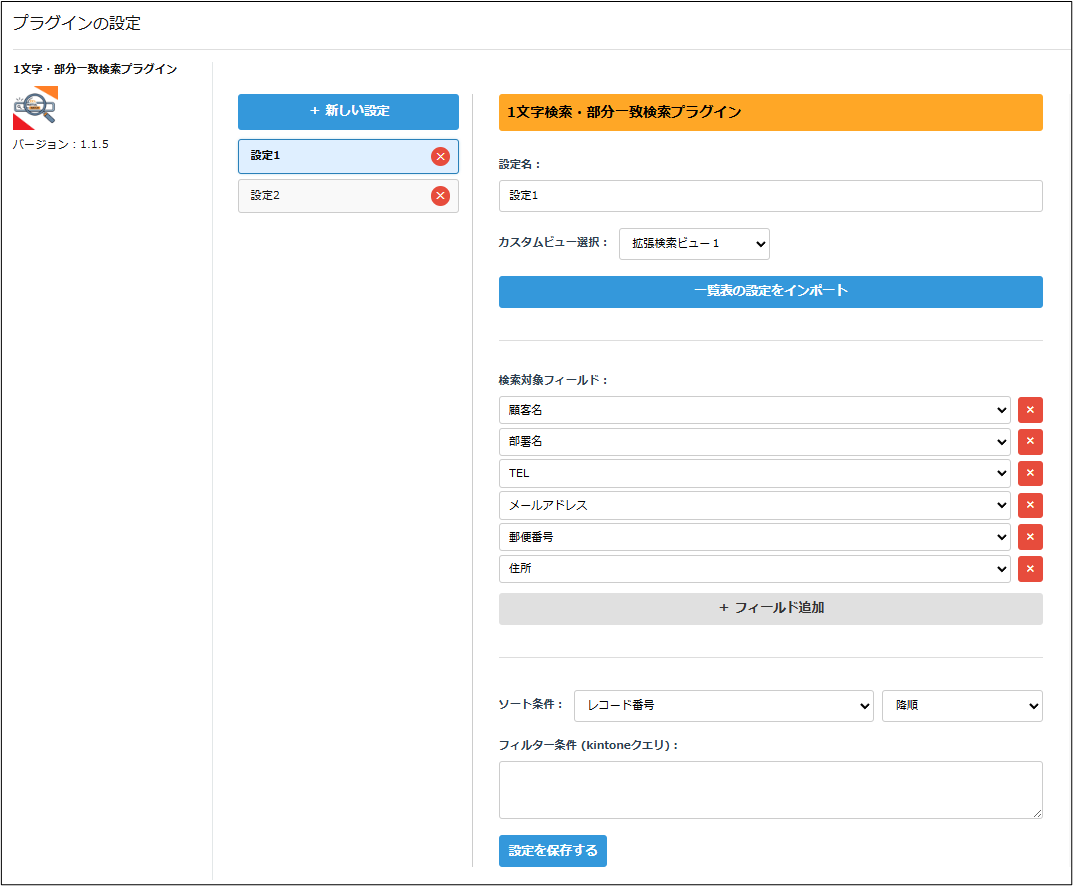
Task: Click 一覧表の設定をインポート button
Action: (x=770, y=292)
